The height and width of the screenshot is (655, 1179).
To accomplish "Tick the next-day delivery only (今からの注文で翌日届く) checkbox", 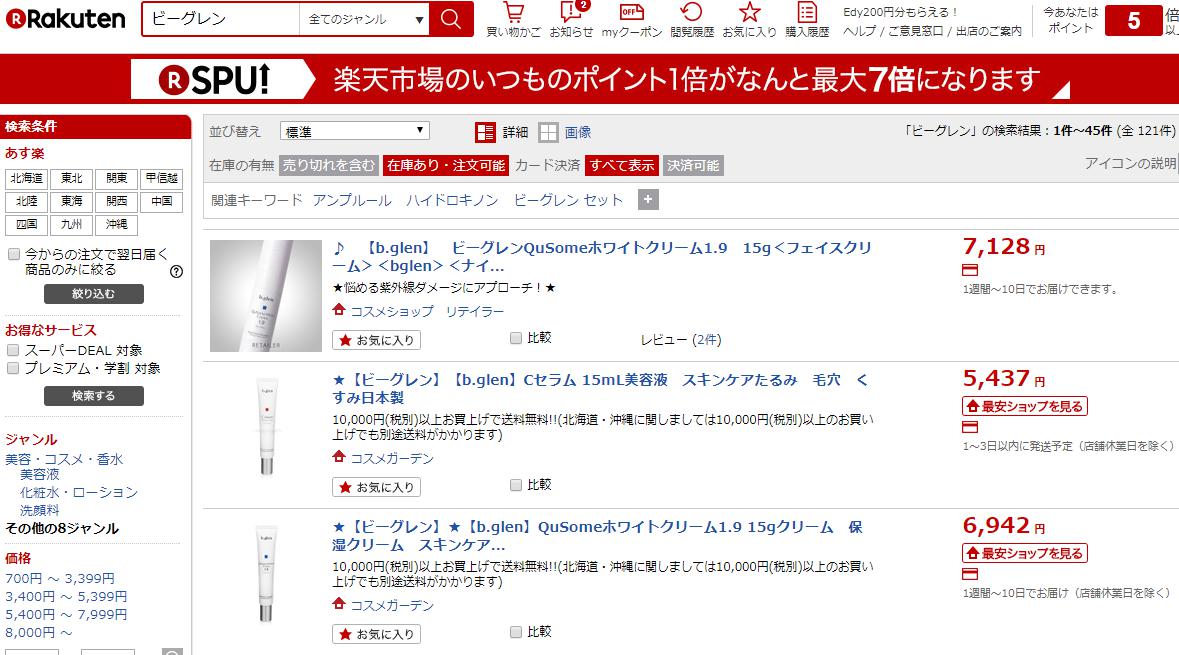I will (14, 254).
